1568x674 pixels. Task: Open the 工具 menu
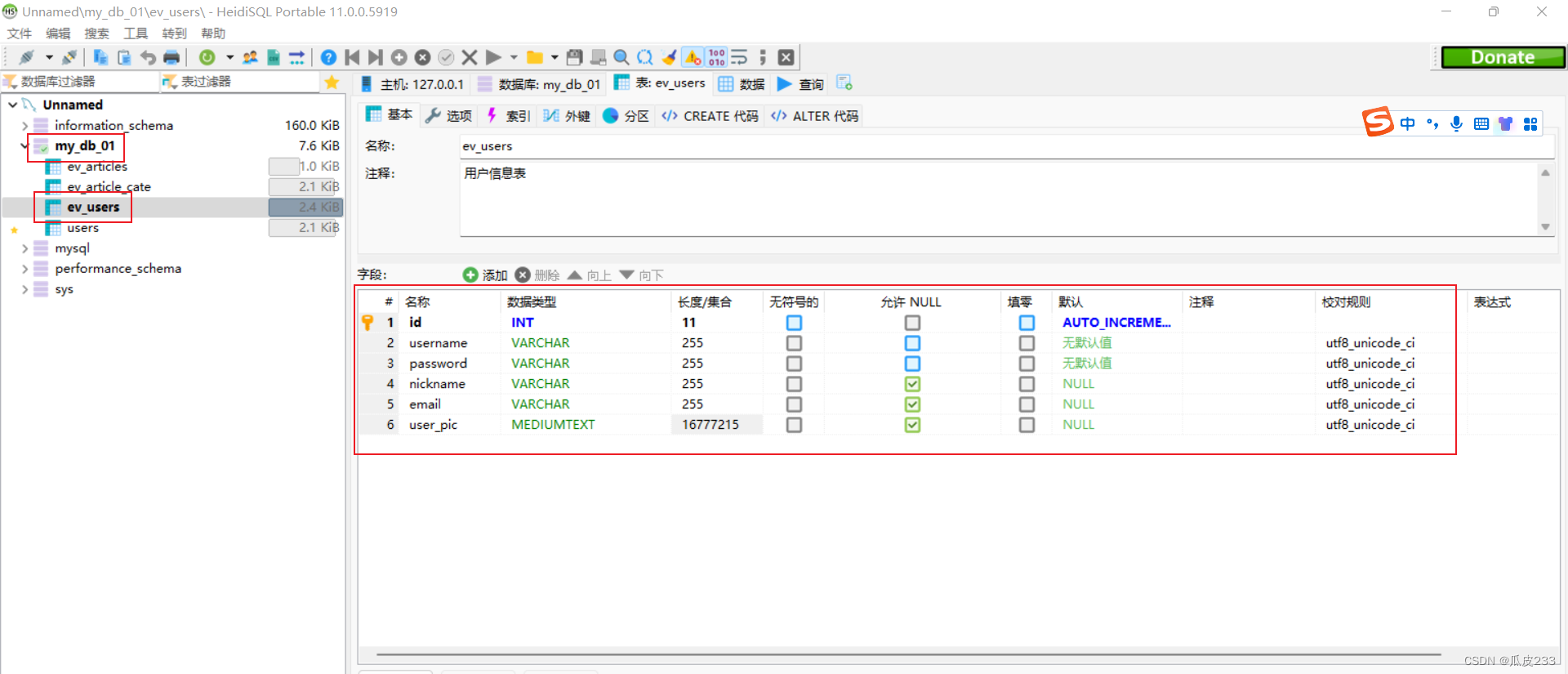click(136, 33)
